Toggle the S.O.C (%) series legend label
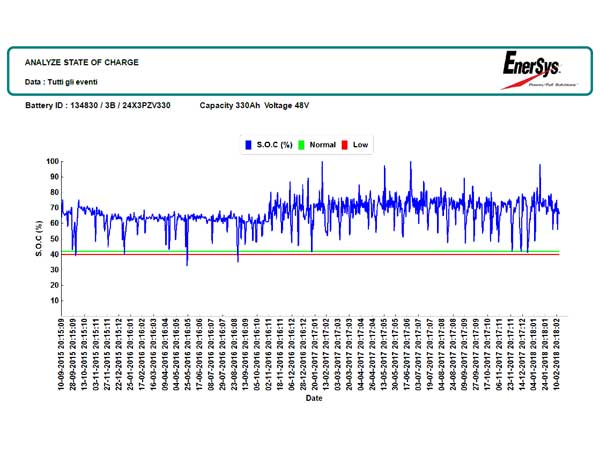Viewport: 600px width, 450px height. point(274,145)
